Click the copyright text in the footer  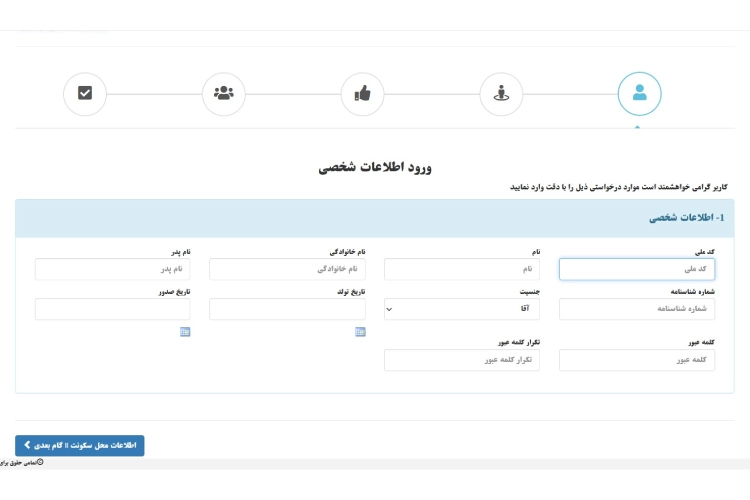tap(22, 464)
